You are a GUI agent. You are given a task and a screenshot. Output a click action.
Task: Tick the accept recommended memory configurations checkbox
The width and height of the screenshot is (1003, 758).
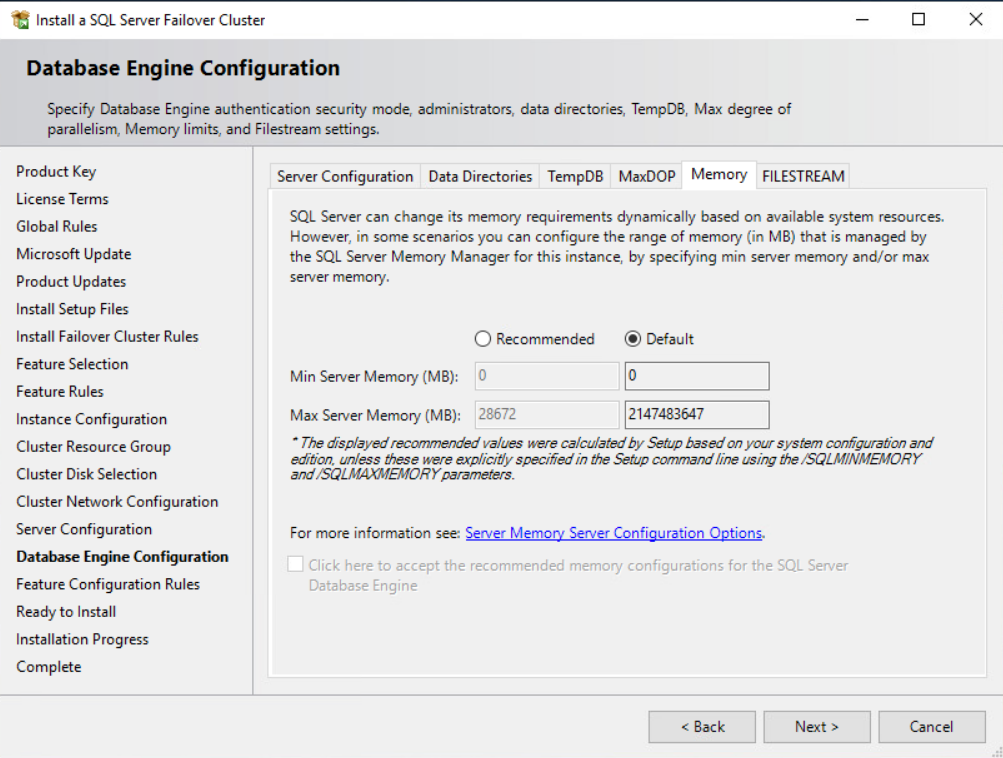[x=295, y=564]
